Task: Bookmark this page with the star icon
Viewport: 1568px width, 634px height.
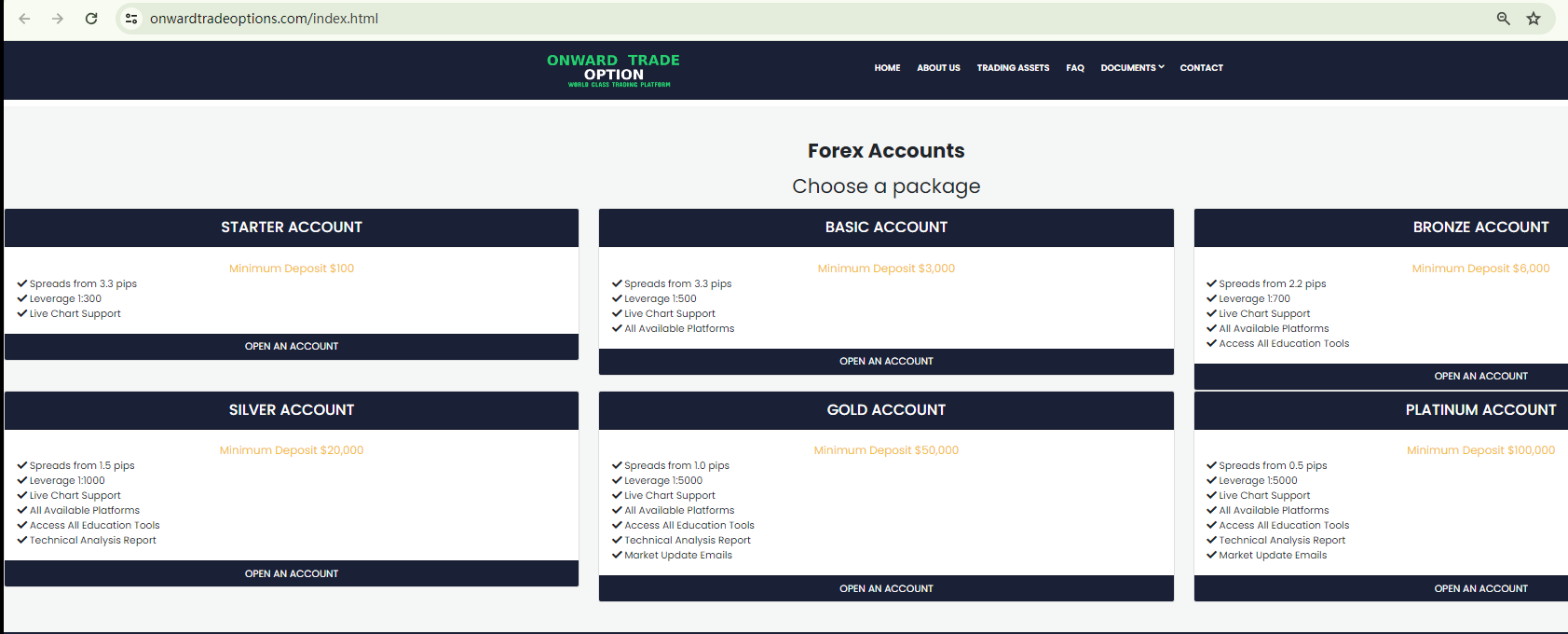Action: pos(1534,19)
